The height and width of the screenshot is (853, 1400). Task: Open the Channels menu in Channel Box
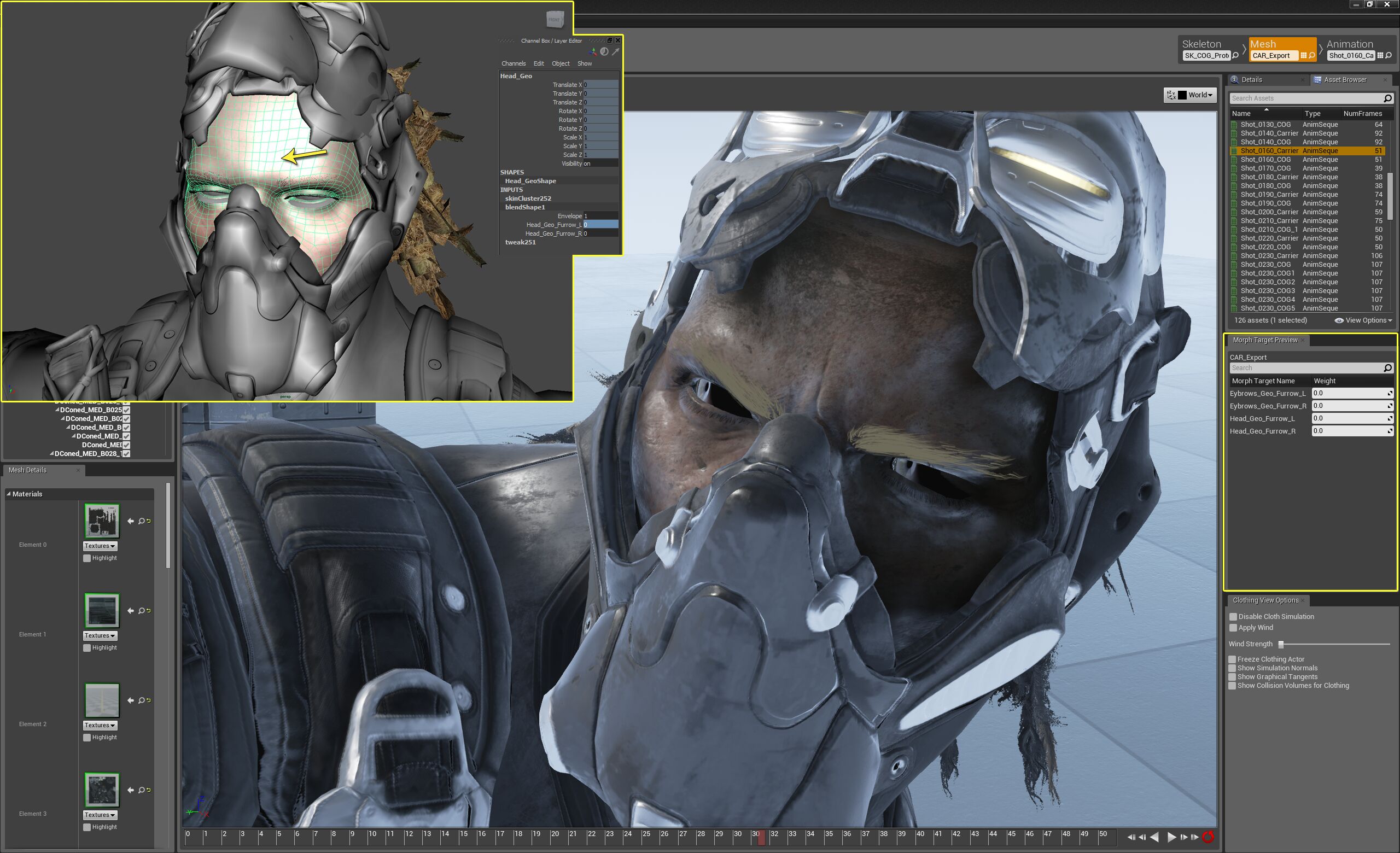pos(514,63)
